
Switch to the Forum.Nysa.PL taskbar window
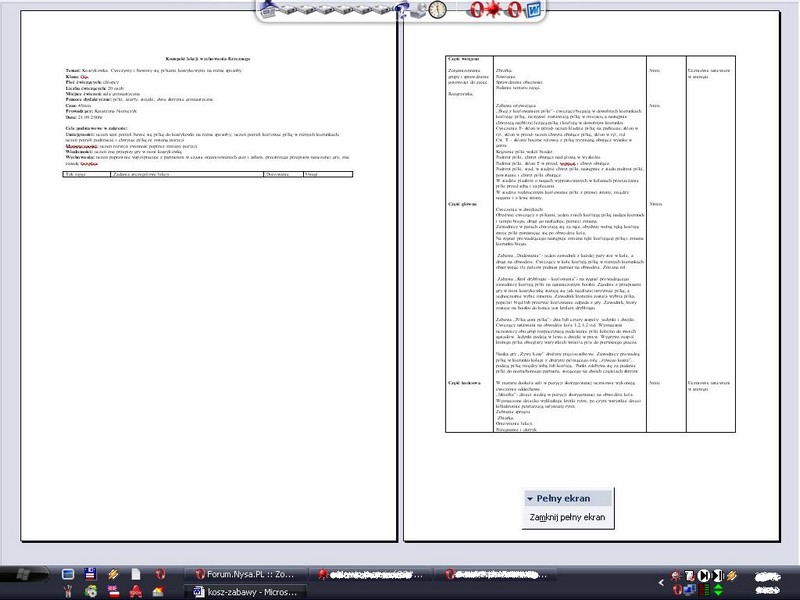click(247, 575)
